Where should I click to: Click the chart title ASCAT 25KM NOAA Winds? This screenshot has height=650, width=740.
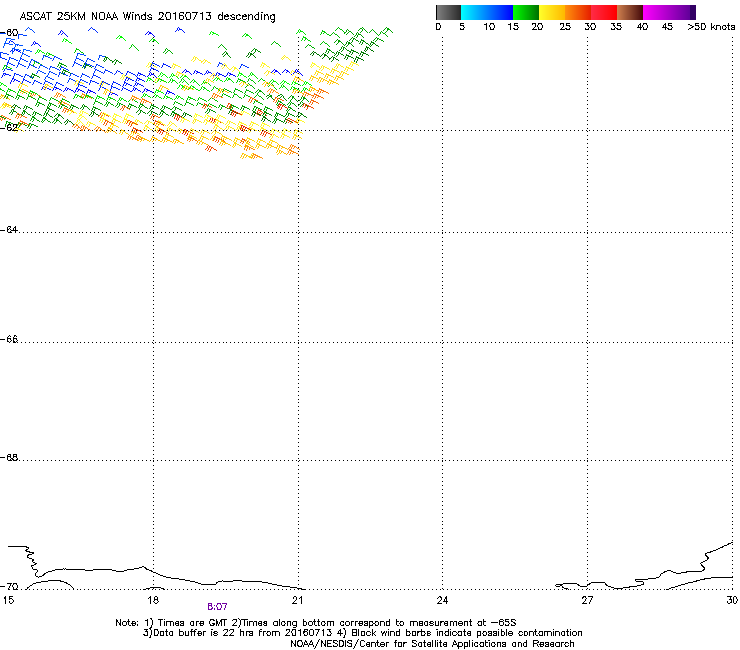(86, 16)
